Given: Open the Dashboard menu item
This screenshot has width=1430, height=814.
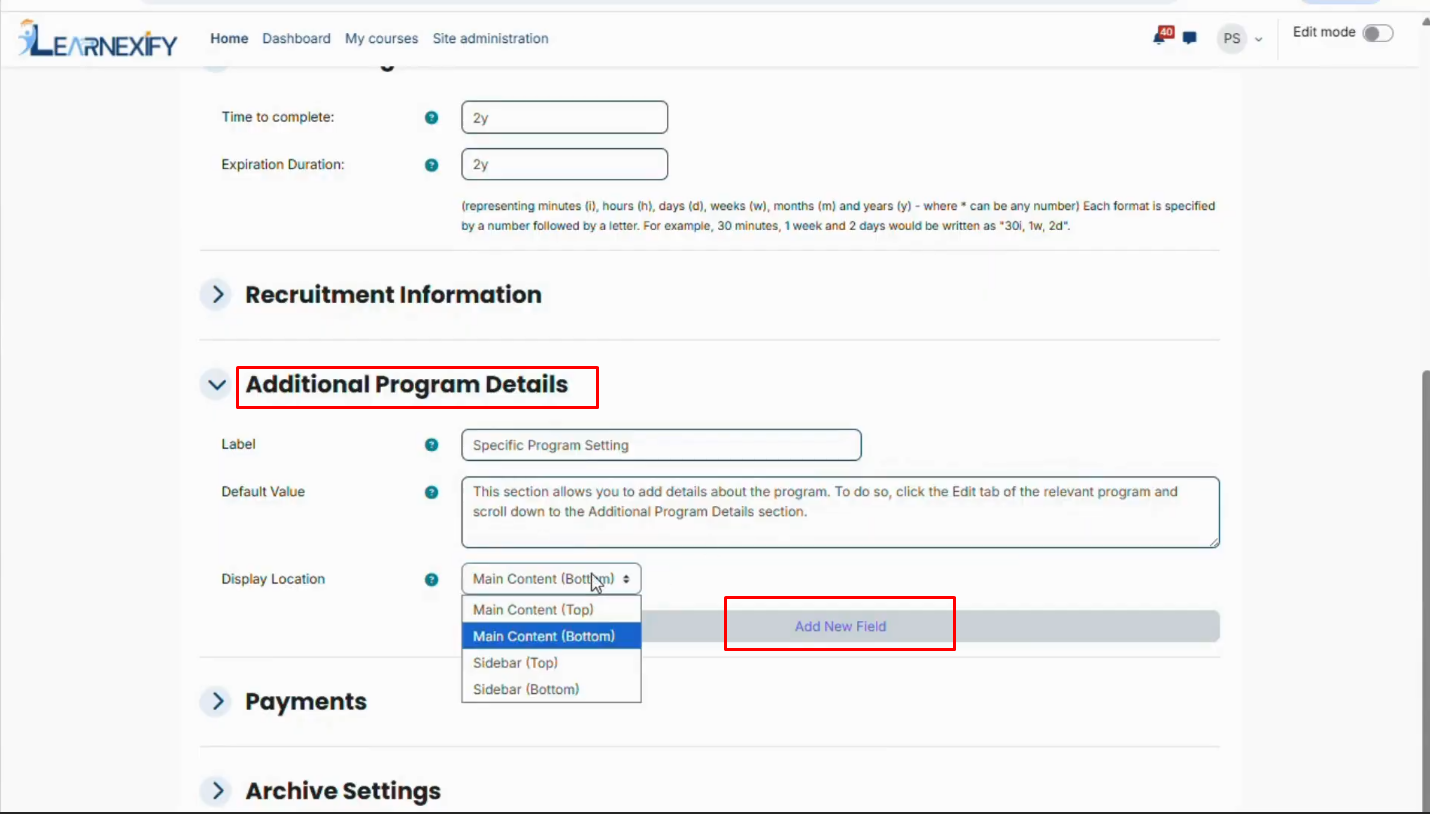Looking at the screenshot, I should 296,39.
